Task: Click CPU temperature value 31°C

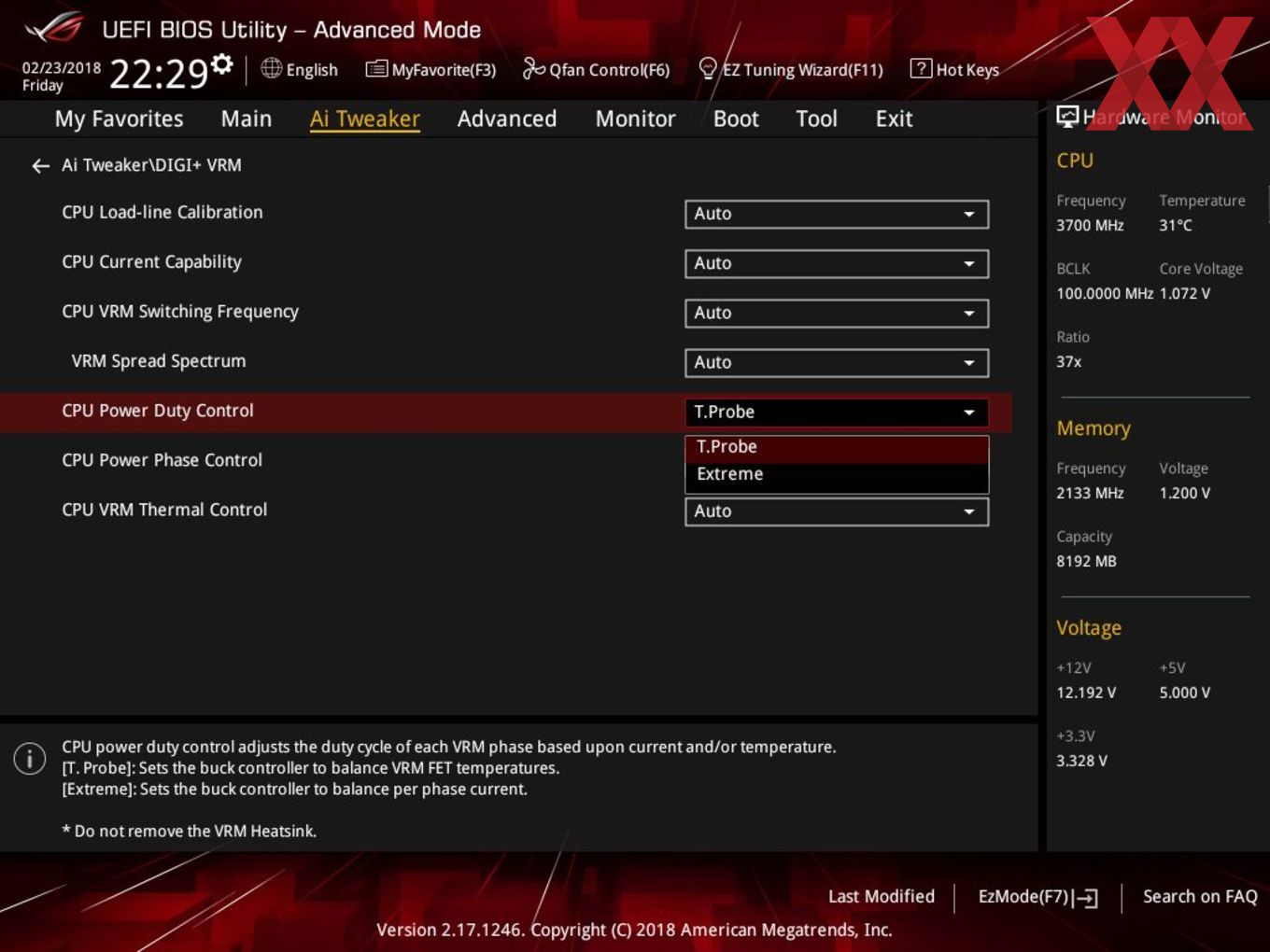Action: (x=1176, y=225)
